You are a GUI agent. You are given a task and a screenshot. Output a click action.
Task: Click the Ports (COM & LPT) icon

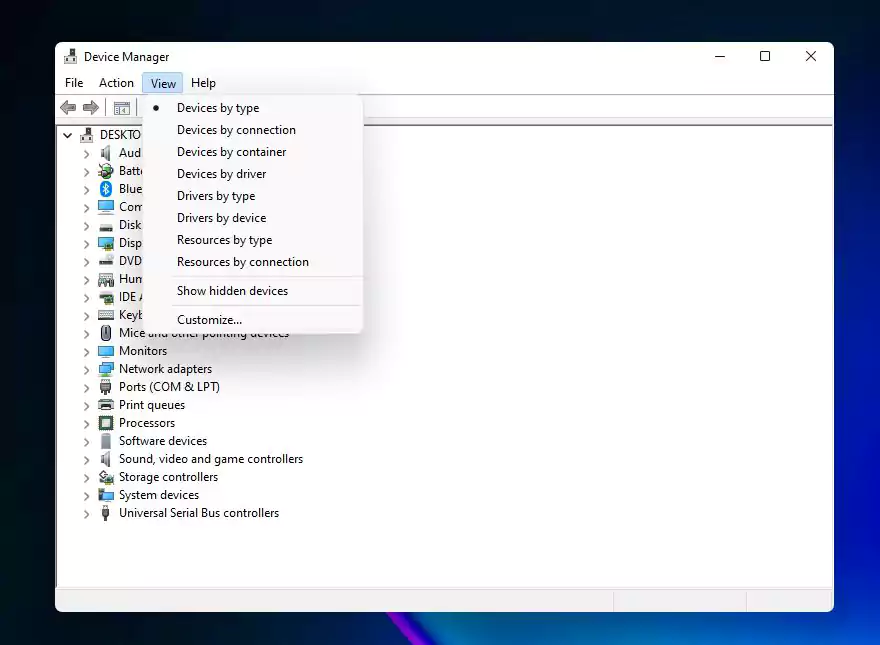[106, 387]
